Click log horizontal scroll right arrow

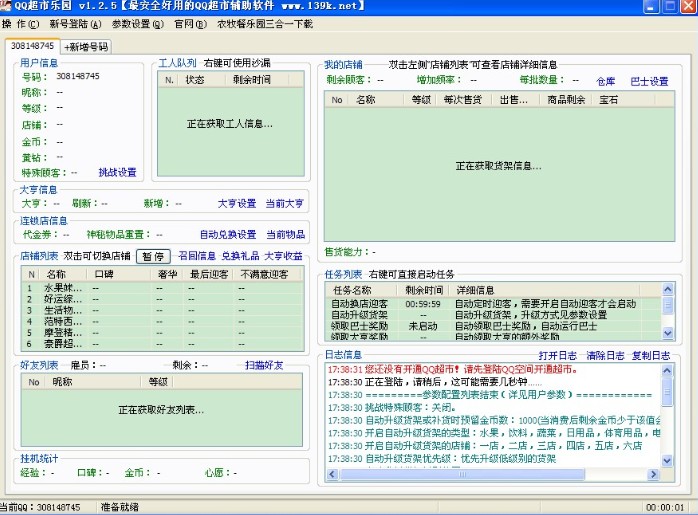coord(653,474)
